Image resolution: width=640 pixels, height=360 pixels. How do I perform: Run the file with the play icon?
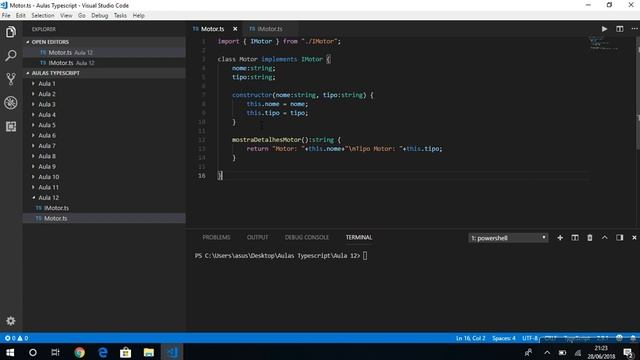point(604,29)
